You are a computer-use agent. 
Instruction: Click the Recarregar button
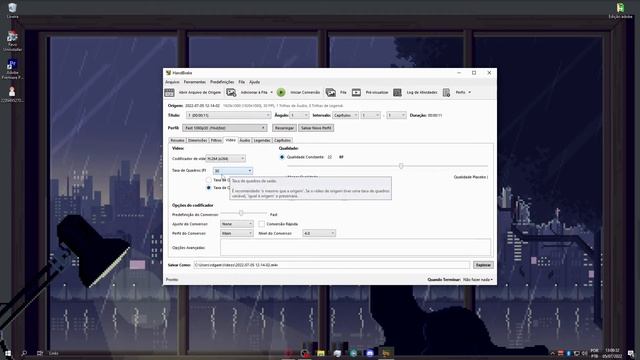tap(284, 128)
